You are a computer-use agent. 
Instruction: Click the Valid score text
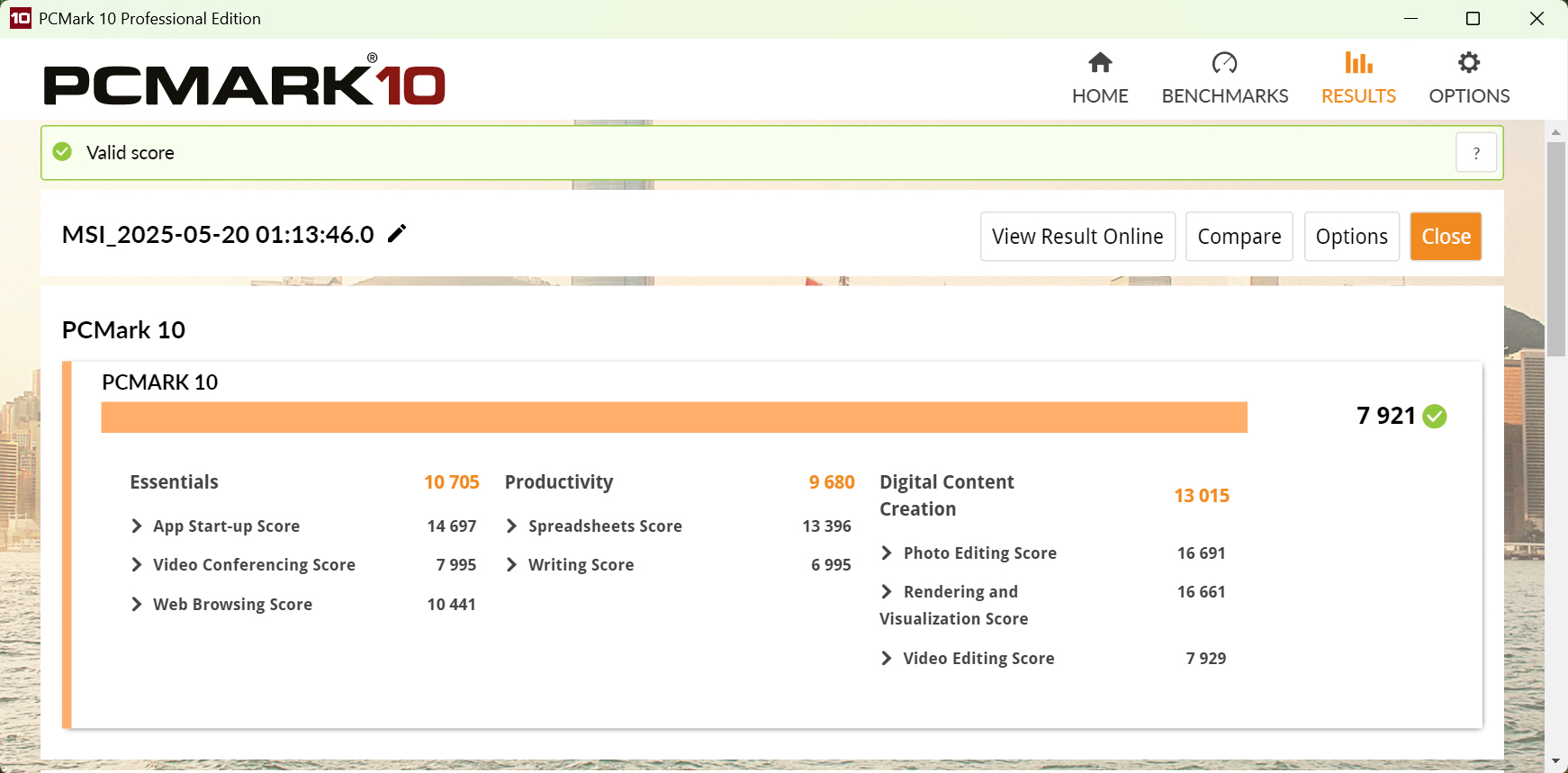(x=131, y=153)
